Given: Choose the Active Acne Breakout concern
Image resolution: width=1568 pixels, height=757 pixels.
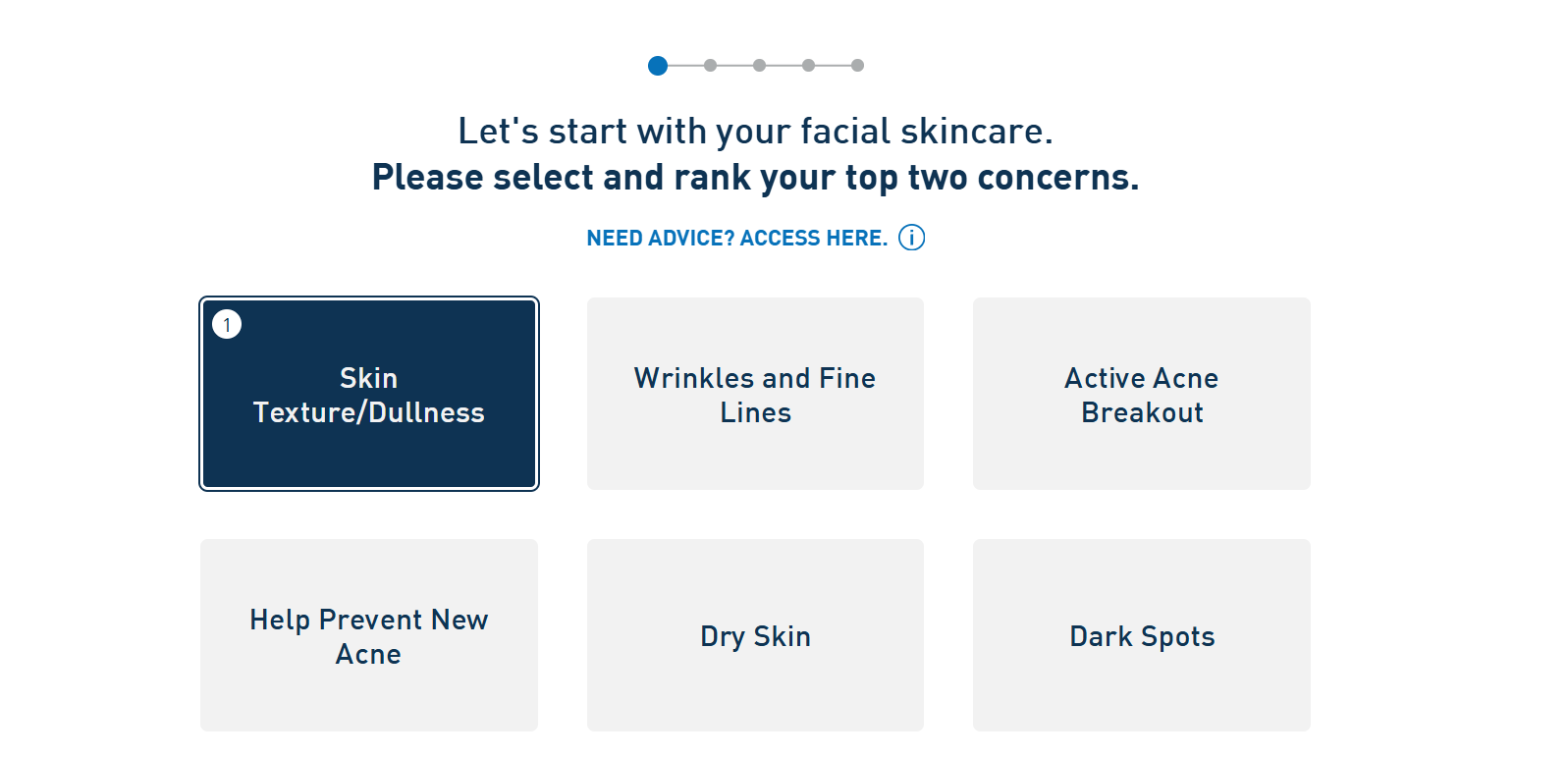Looking at the screenshot, I should (x=1141, y=394).
